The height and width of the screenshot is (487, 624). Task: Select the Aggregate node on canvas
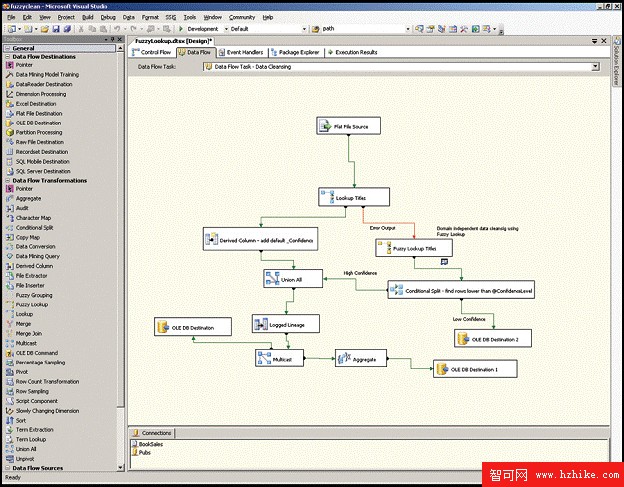(x=361, y=358)
